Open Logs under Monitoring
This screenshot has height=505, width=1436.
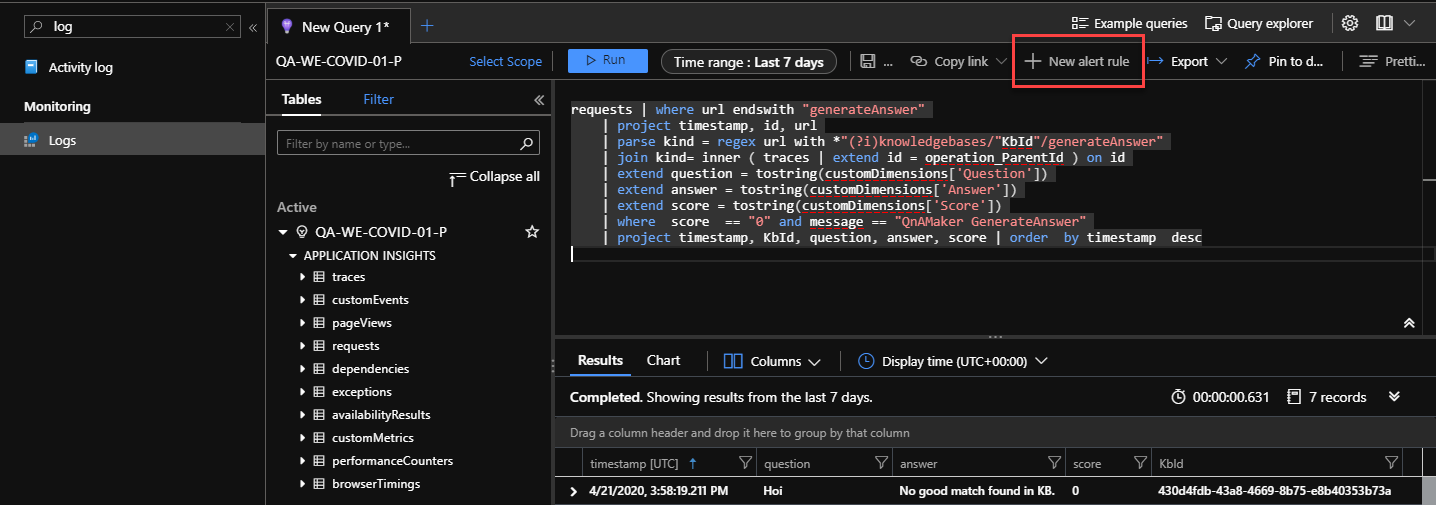tap(62, 141)
